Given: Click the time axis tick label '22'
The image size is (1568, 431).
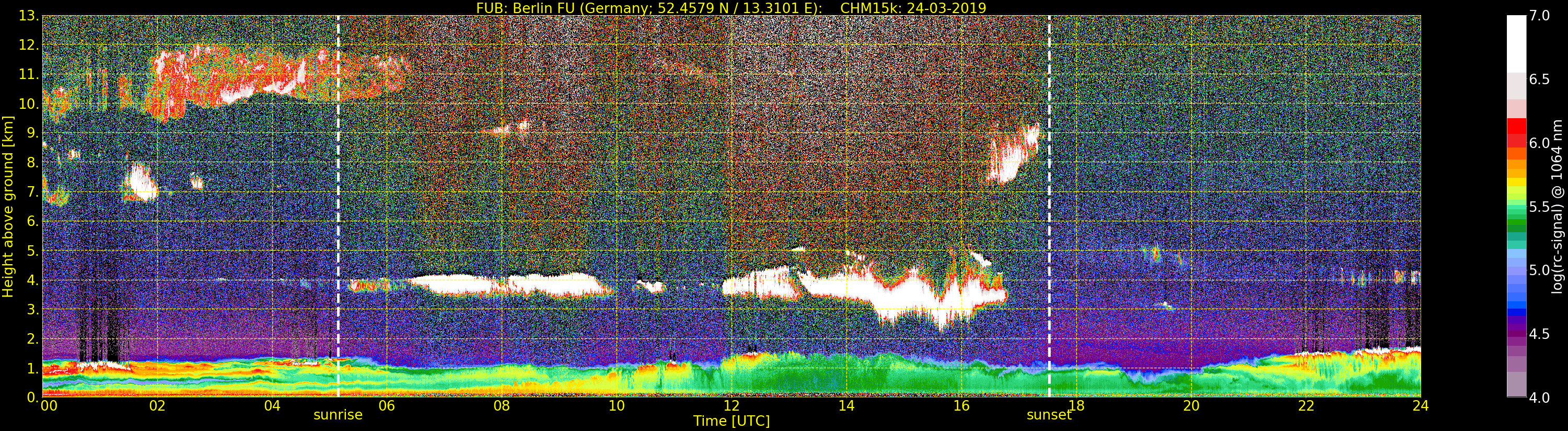Looking at the screenshot, I should tap(1306, 405).
